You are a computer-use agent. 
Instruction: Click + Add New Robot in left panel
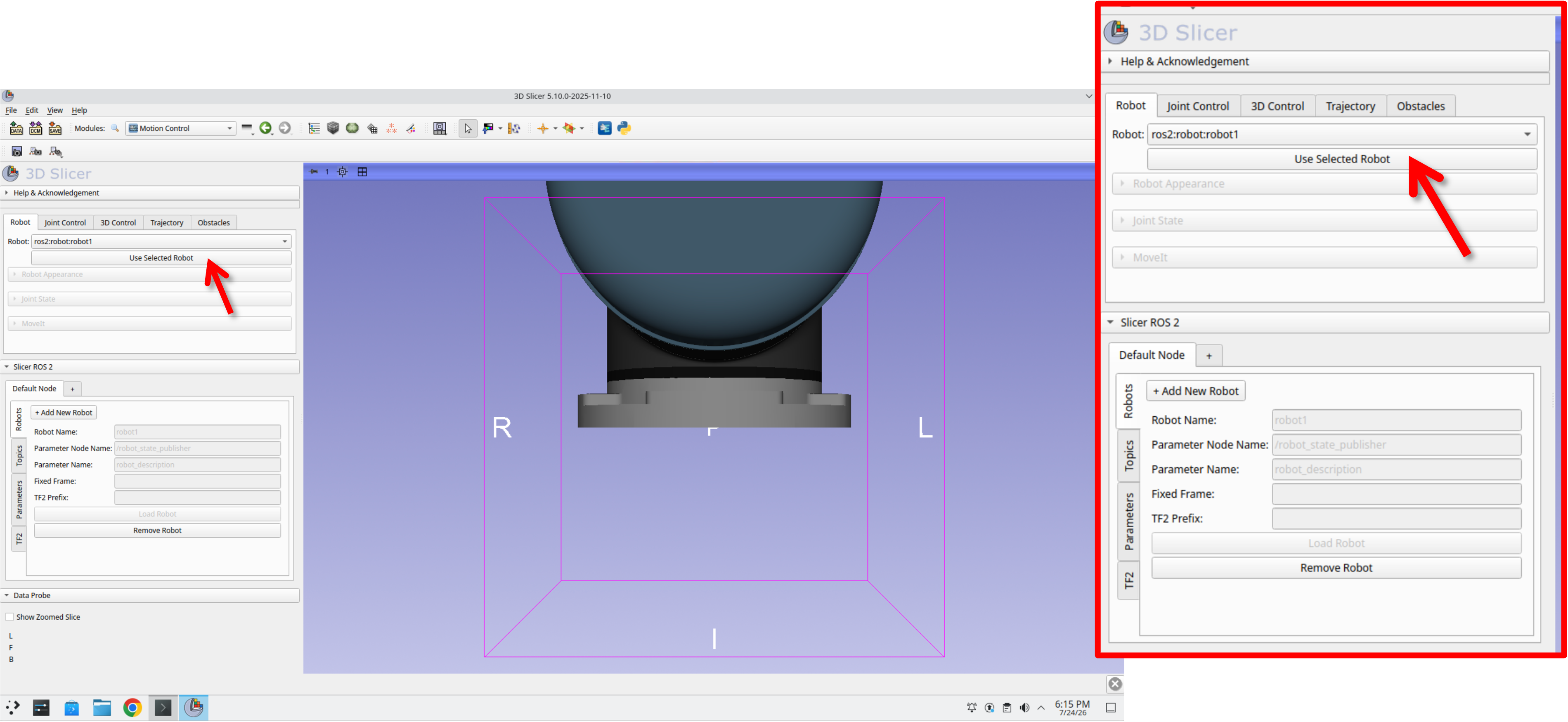click(63, 413)
